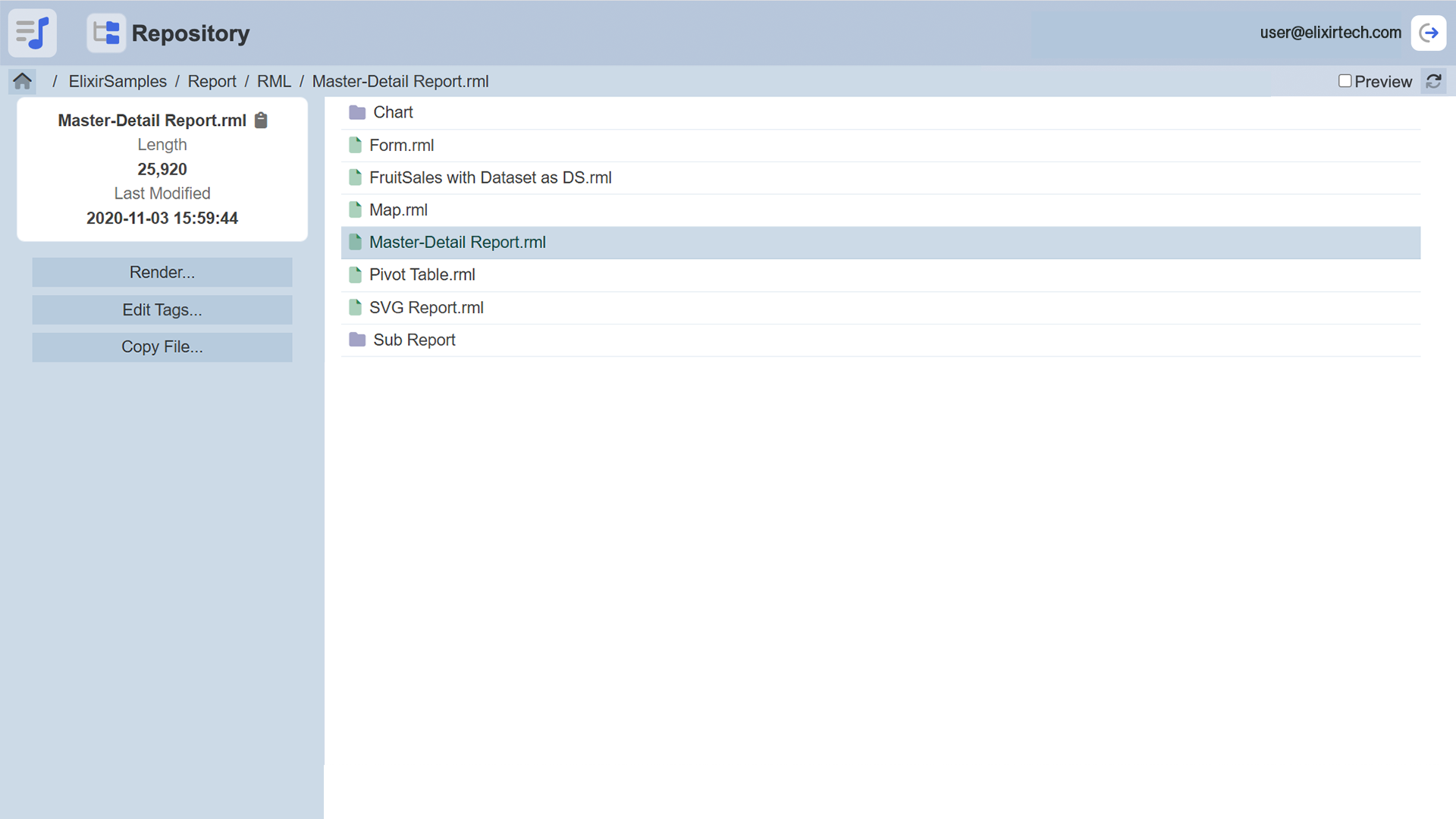Open the SVG Report.rml file entry
The height and width of the screenshot is (819, 1456).
coord(426,308)
